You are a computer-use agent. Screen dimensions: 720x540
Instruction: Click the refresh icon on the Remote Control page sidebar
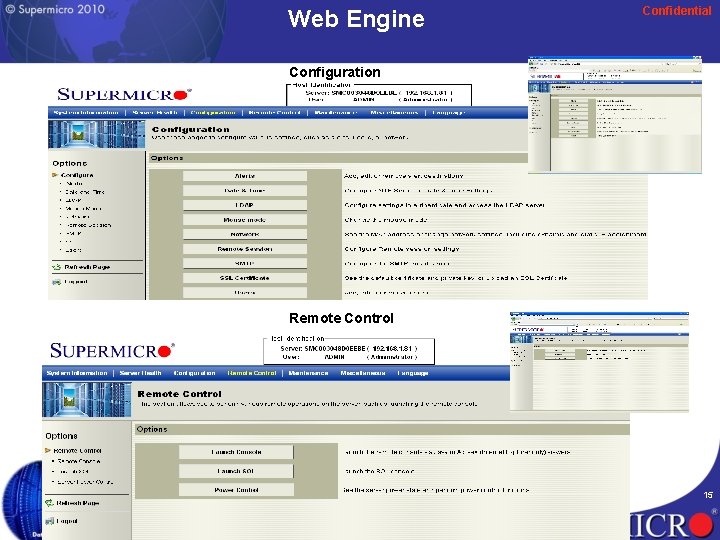(49, 503)
